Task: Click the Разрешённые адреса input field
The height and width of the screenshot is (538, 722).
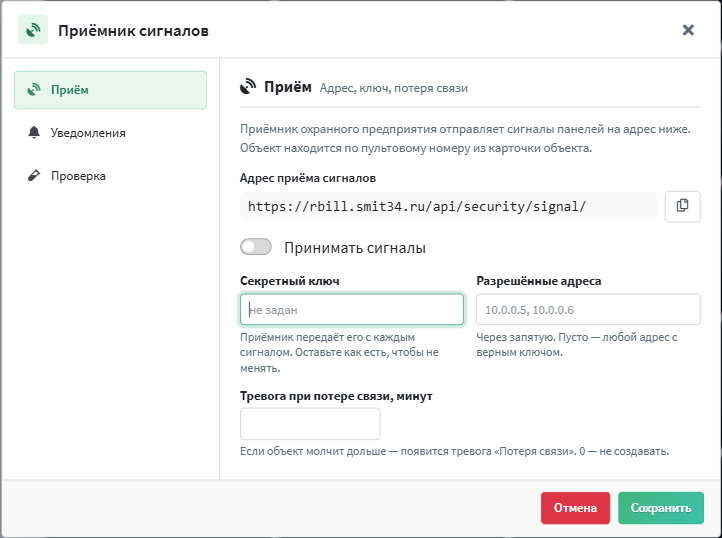Action: pyautogui.click(x=588, y=310)
